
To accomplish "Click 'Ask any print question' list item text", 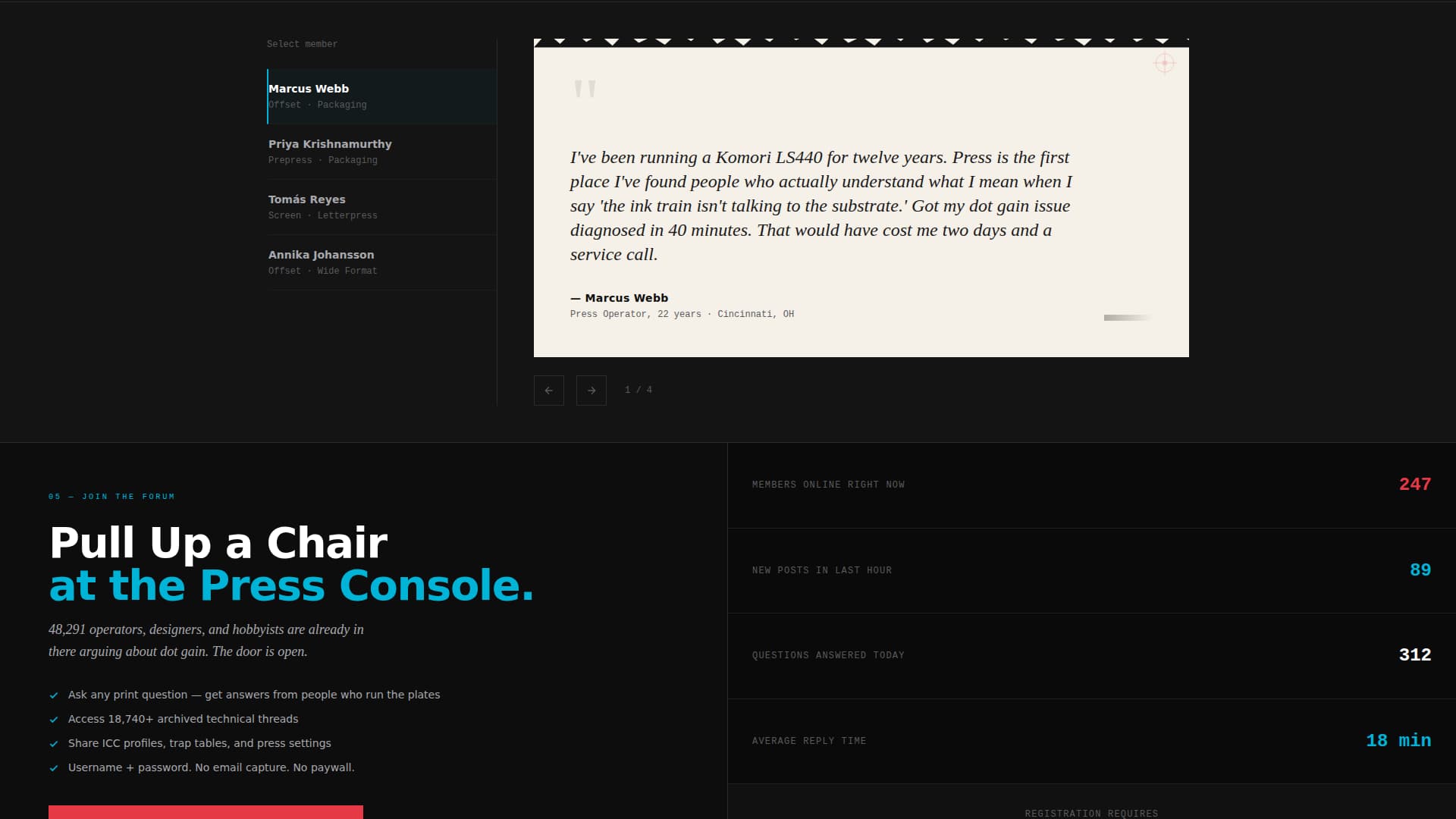I will [254, 695].
